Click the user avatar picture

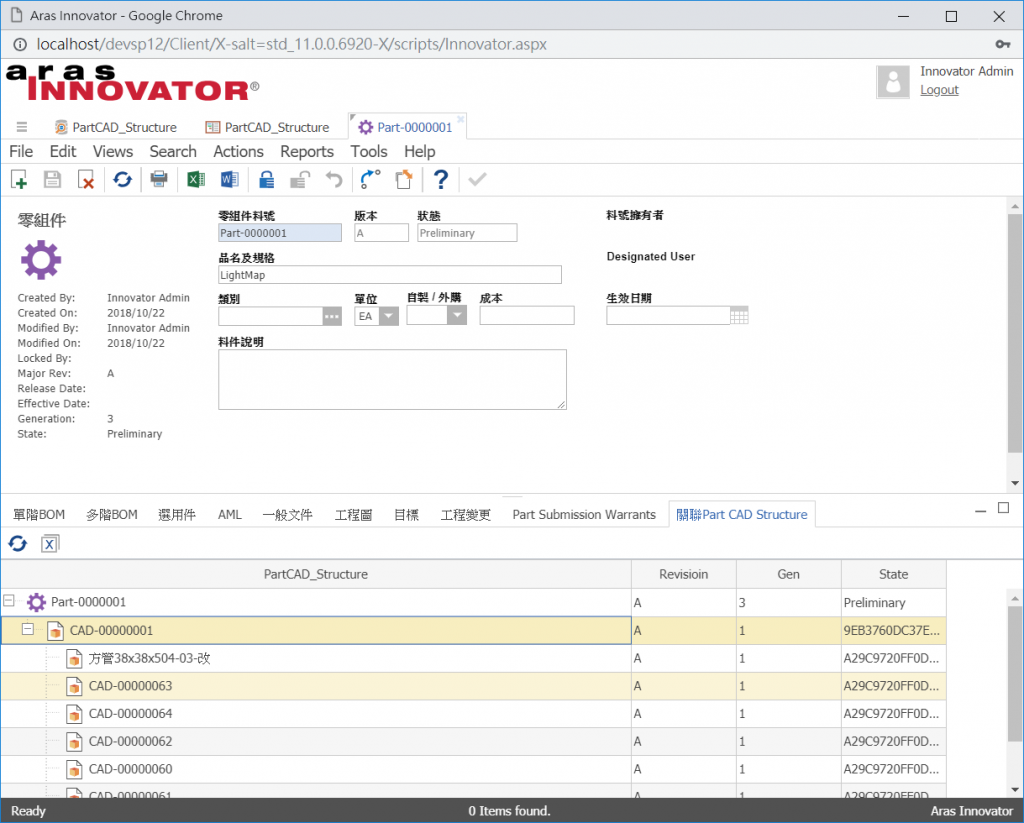click(x=893, y=82)
